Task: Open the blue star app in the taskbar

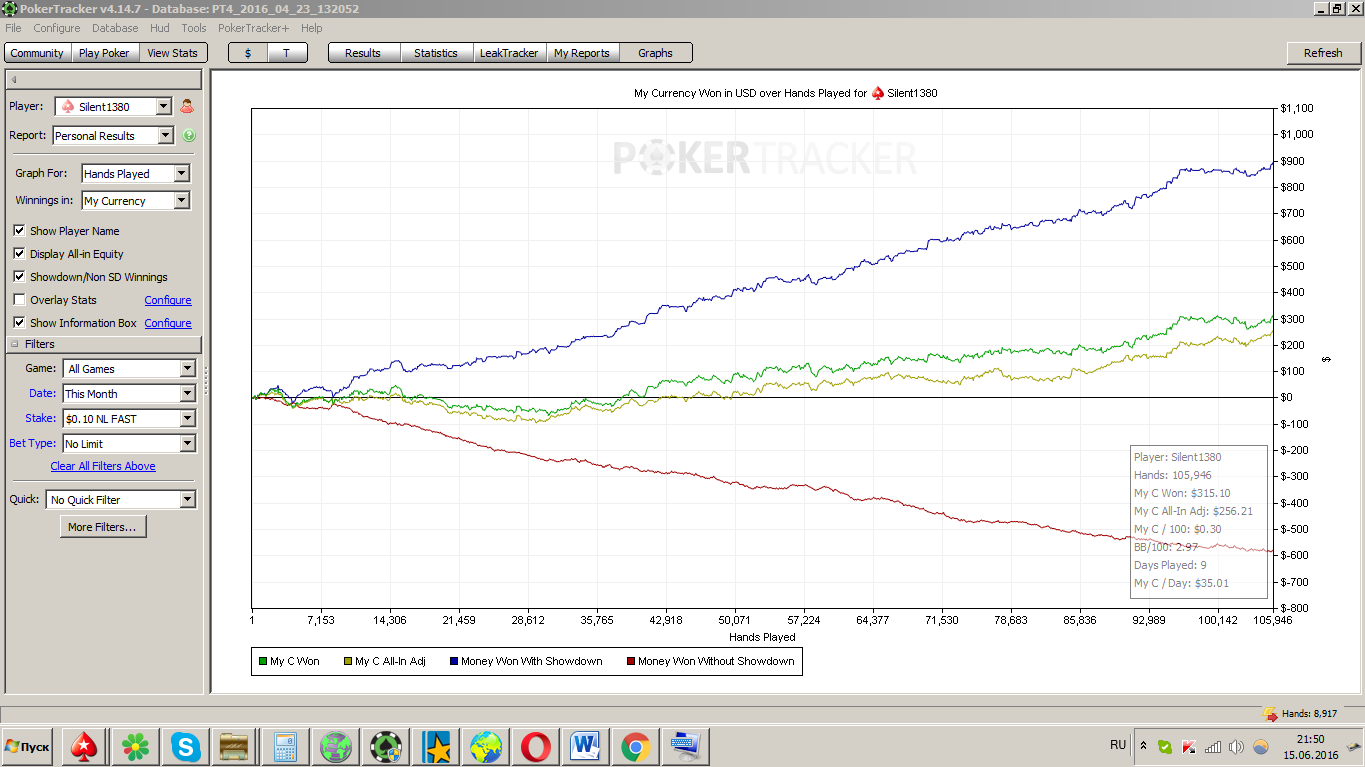Action: click(436, 746)
